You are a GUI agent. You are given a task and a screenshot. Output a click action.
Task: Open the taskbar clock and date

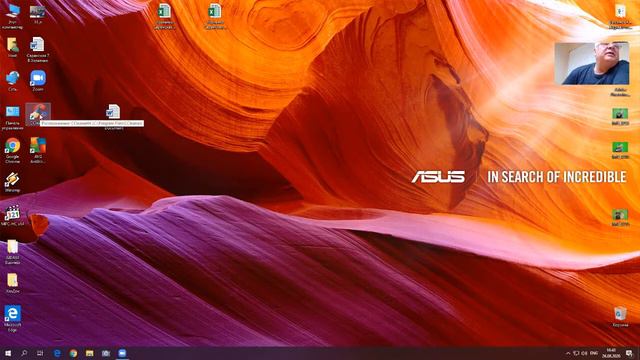pyautogui.click(x=611, y=353)
